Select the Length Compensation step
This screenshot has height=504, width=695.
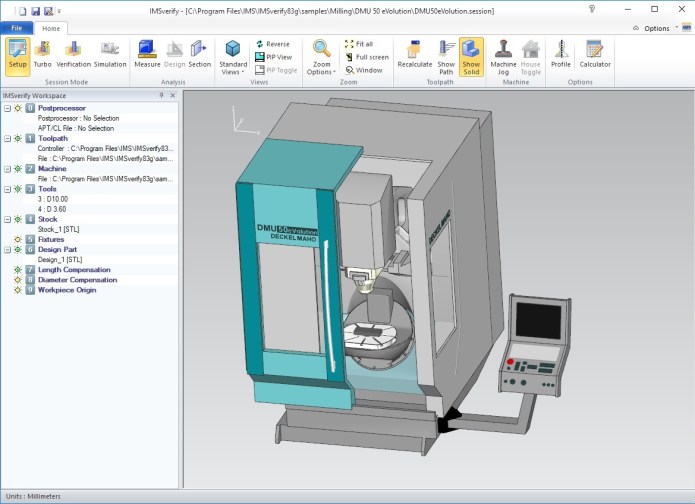(x=74, y=270)
